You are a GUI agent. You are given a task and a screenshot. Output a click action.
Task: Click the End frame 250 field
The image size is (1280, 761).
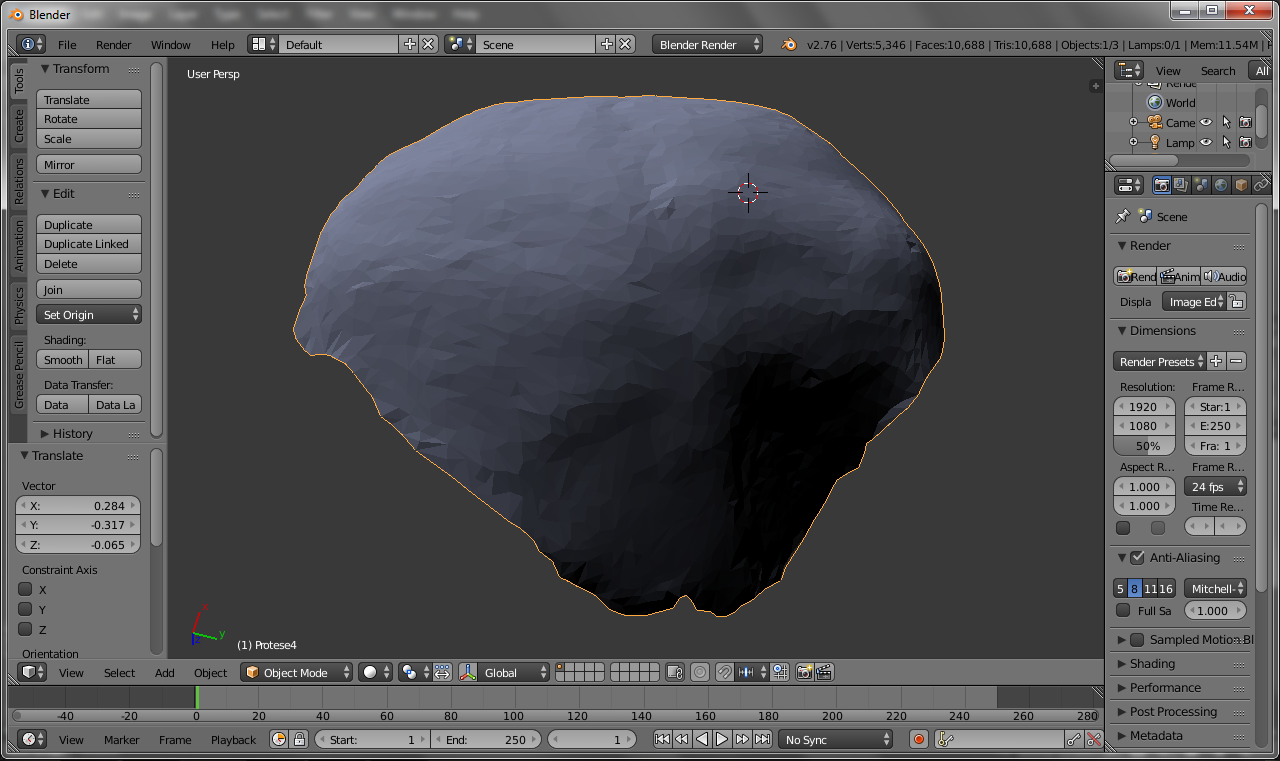[x=485, y=740]
